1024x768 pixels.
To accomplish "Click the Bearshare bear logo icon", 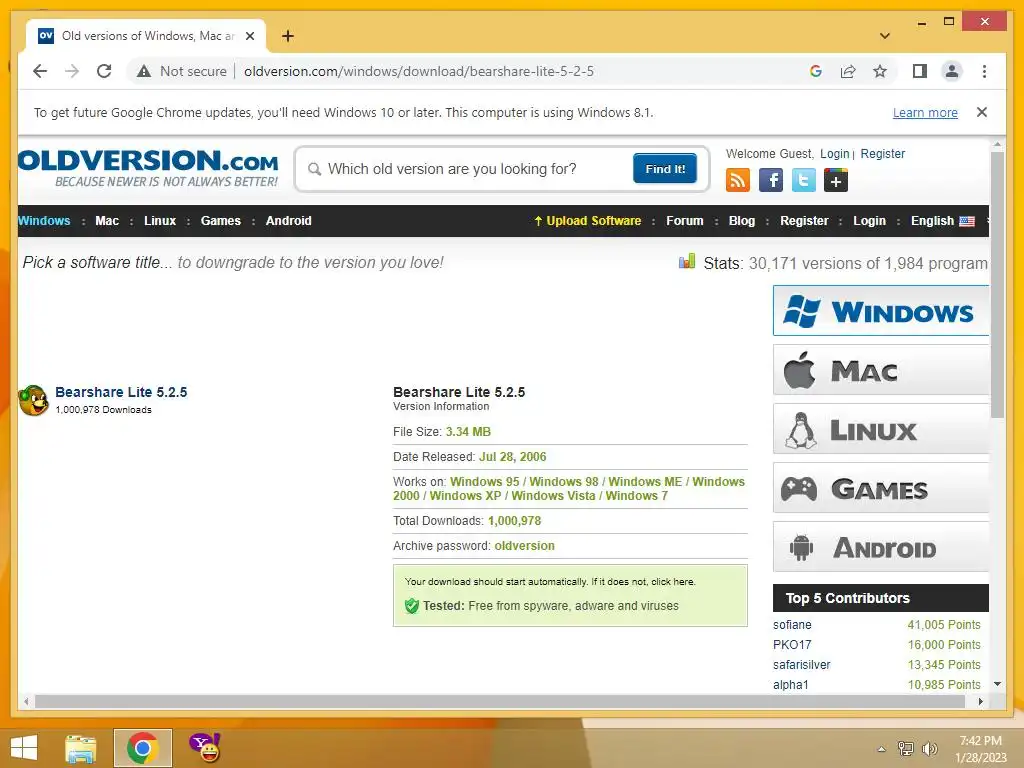I will click(x=33, y=400).
